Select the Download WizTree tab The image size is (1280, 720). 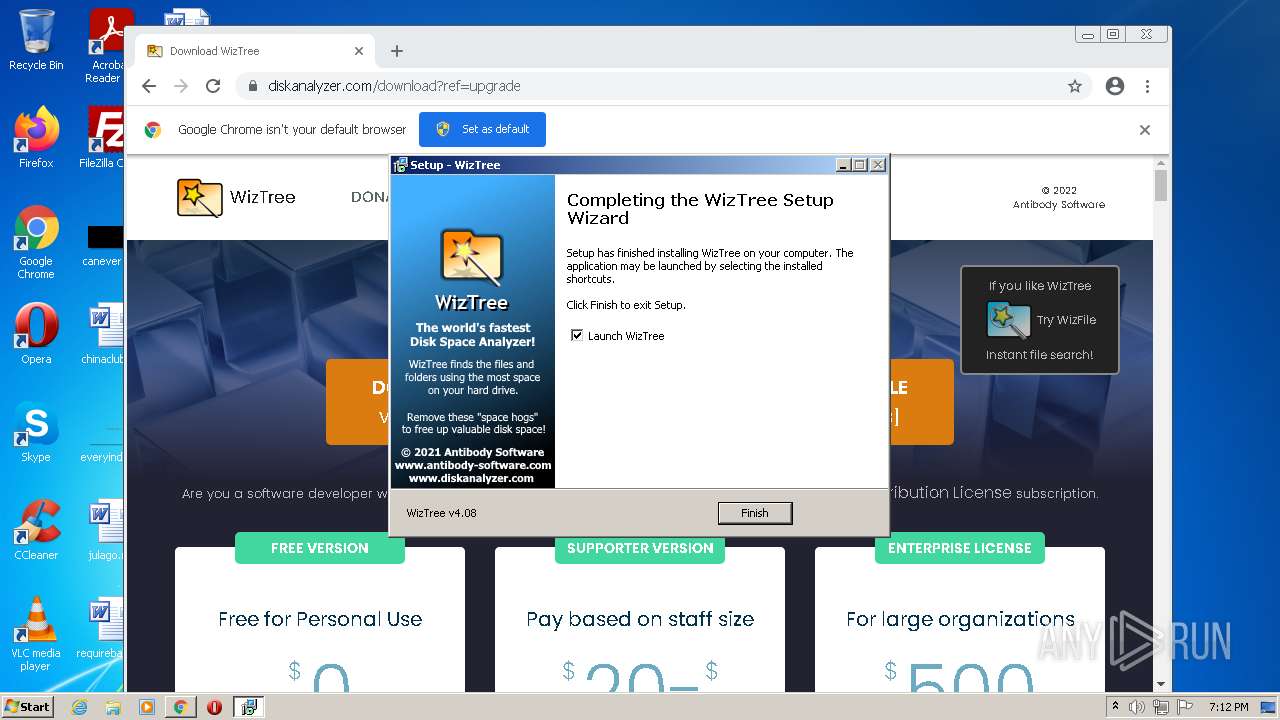255,51
